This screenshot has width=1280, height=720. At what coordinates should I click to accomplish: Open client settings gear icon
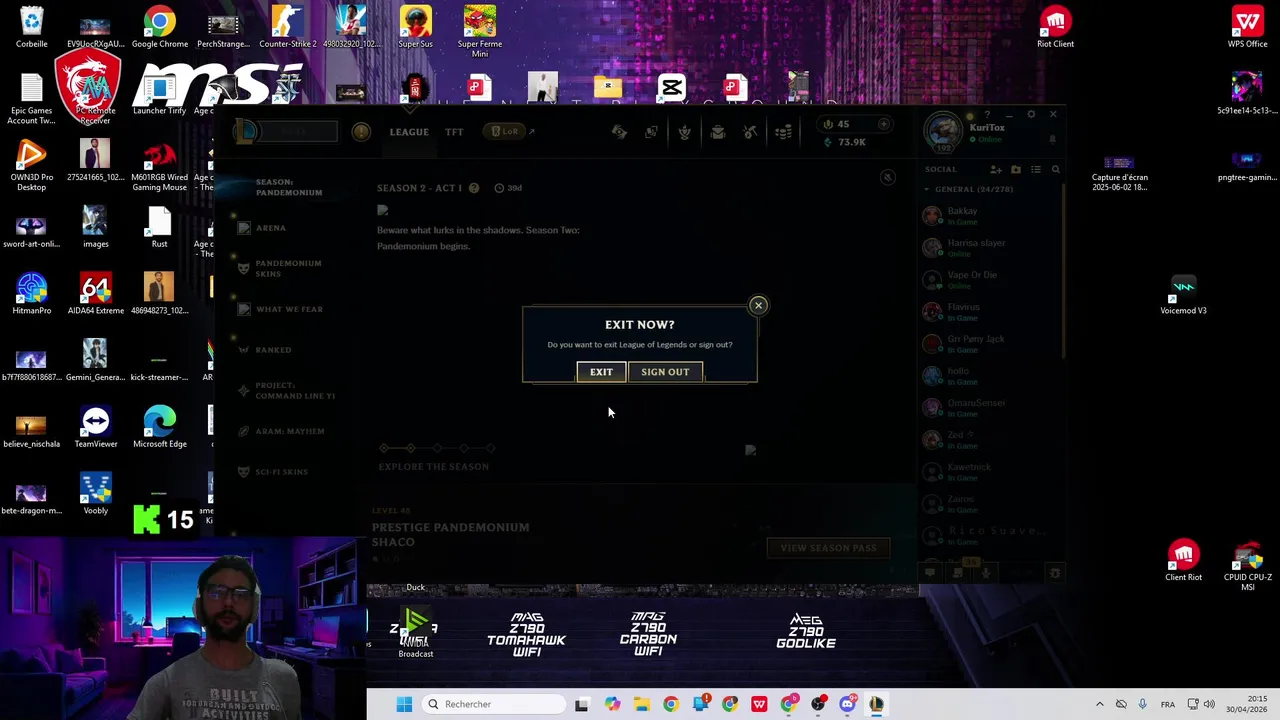pyautogui.click(x=1031, y=114)
